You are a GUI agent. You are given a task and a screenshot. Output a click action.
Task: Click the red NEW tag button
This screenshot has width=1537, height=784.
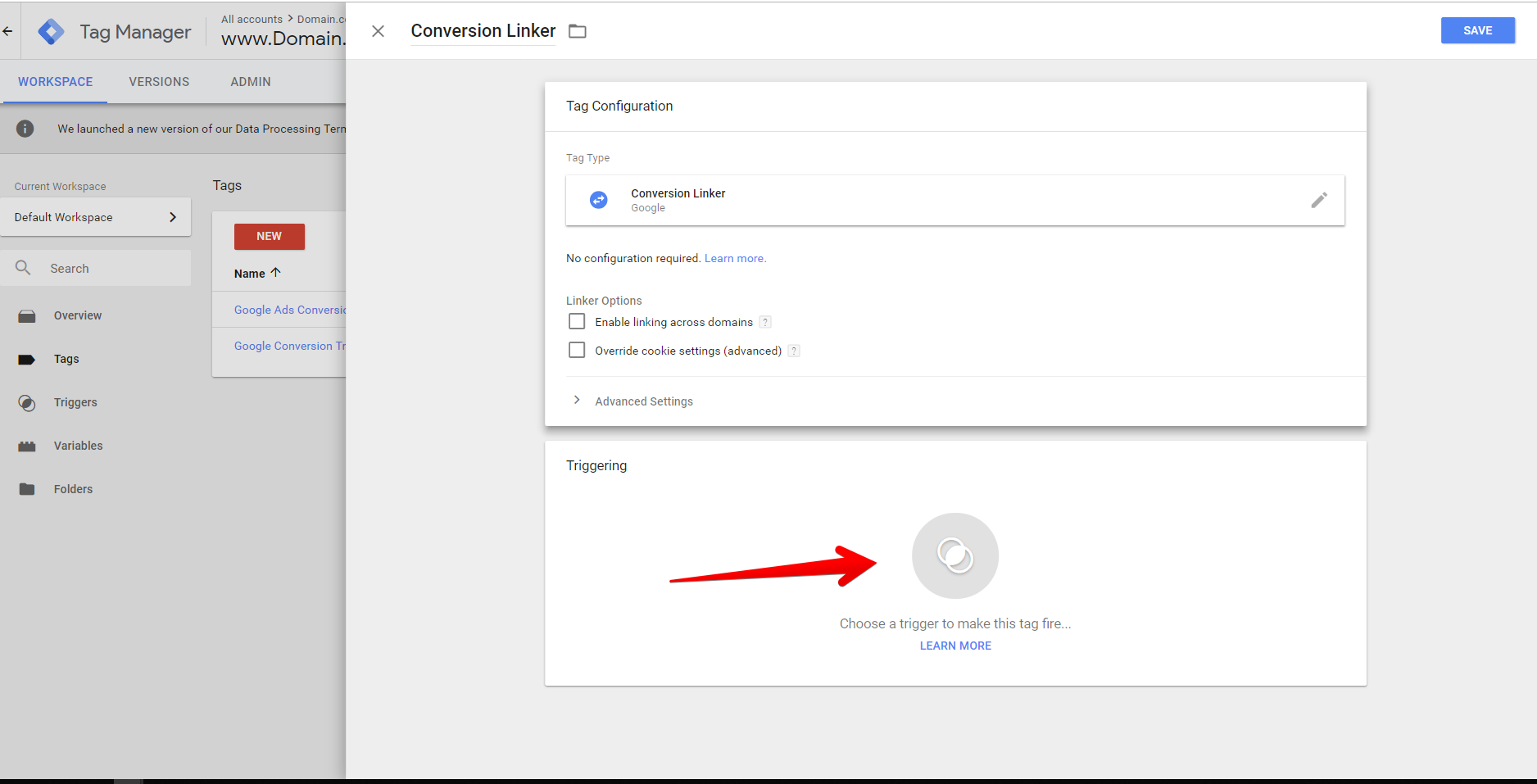[x=270, y=236]
